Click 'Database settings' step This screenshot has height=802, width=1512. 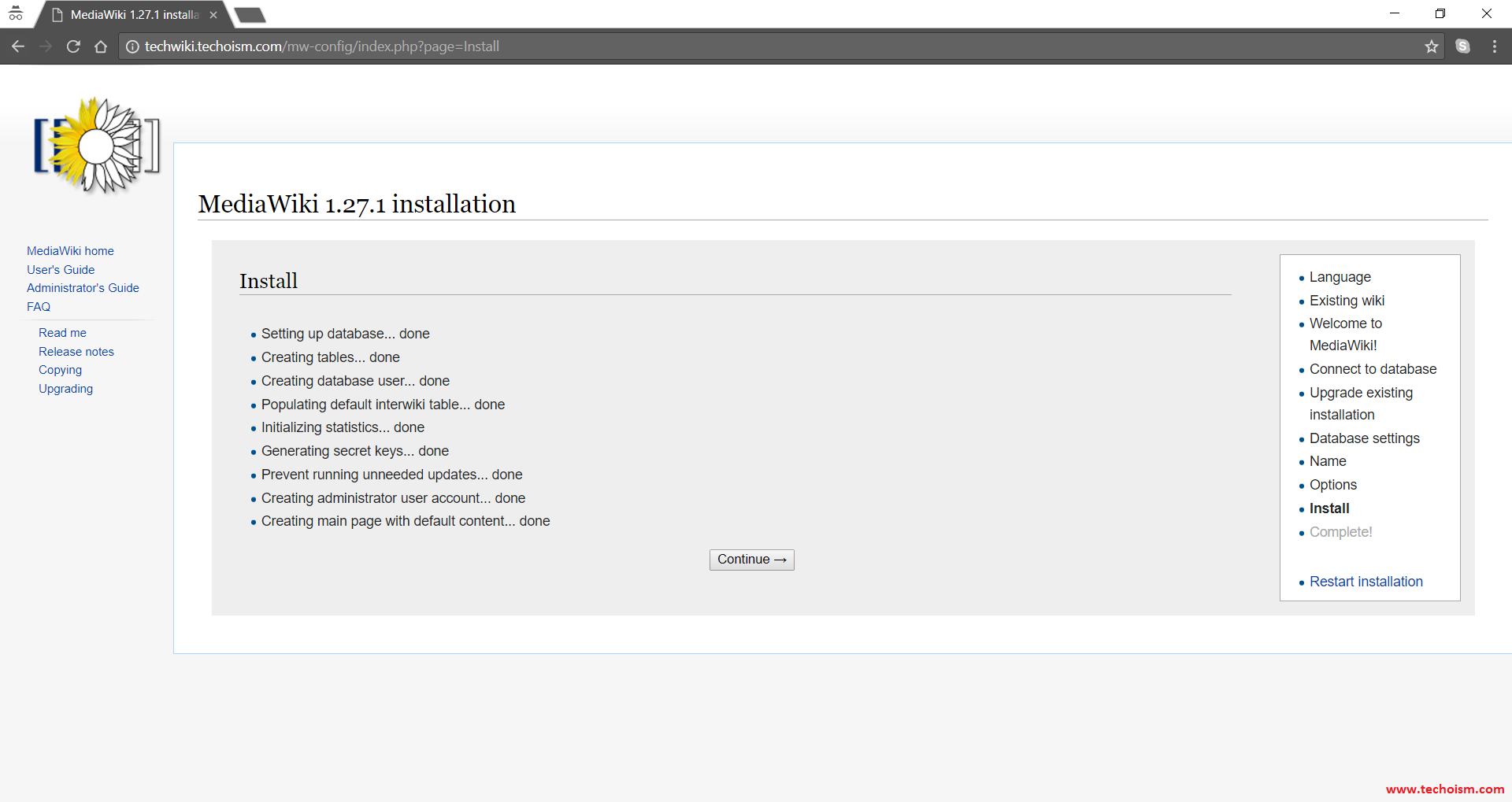1364,438
